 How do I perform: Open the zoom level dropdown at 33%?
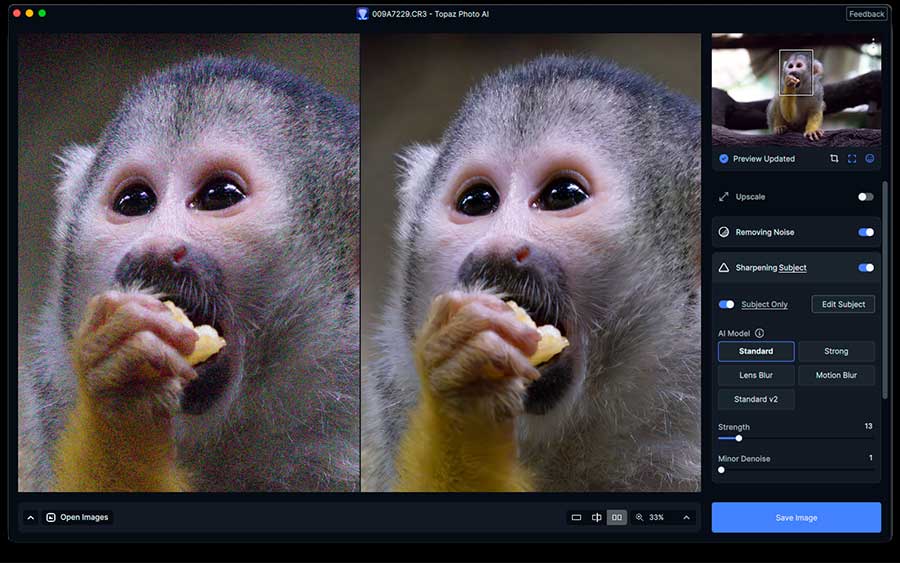(x=686, y=517)
